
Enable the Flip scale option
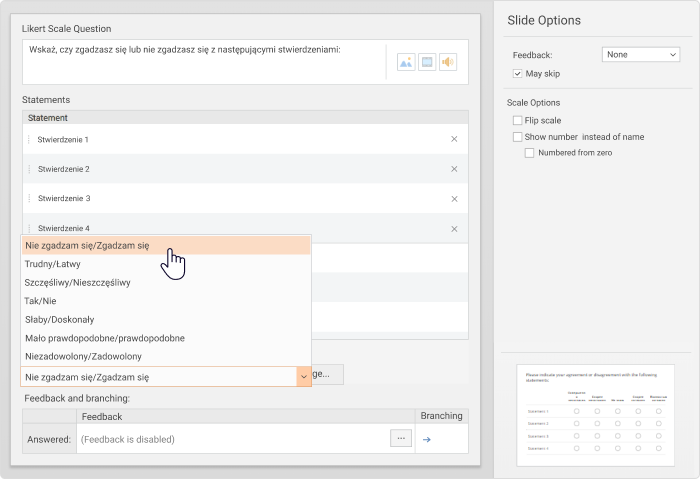click(517, 120)
